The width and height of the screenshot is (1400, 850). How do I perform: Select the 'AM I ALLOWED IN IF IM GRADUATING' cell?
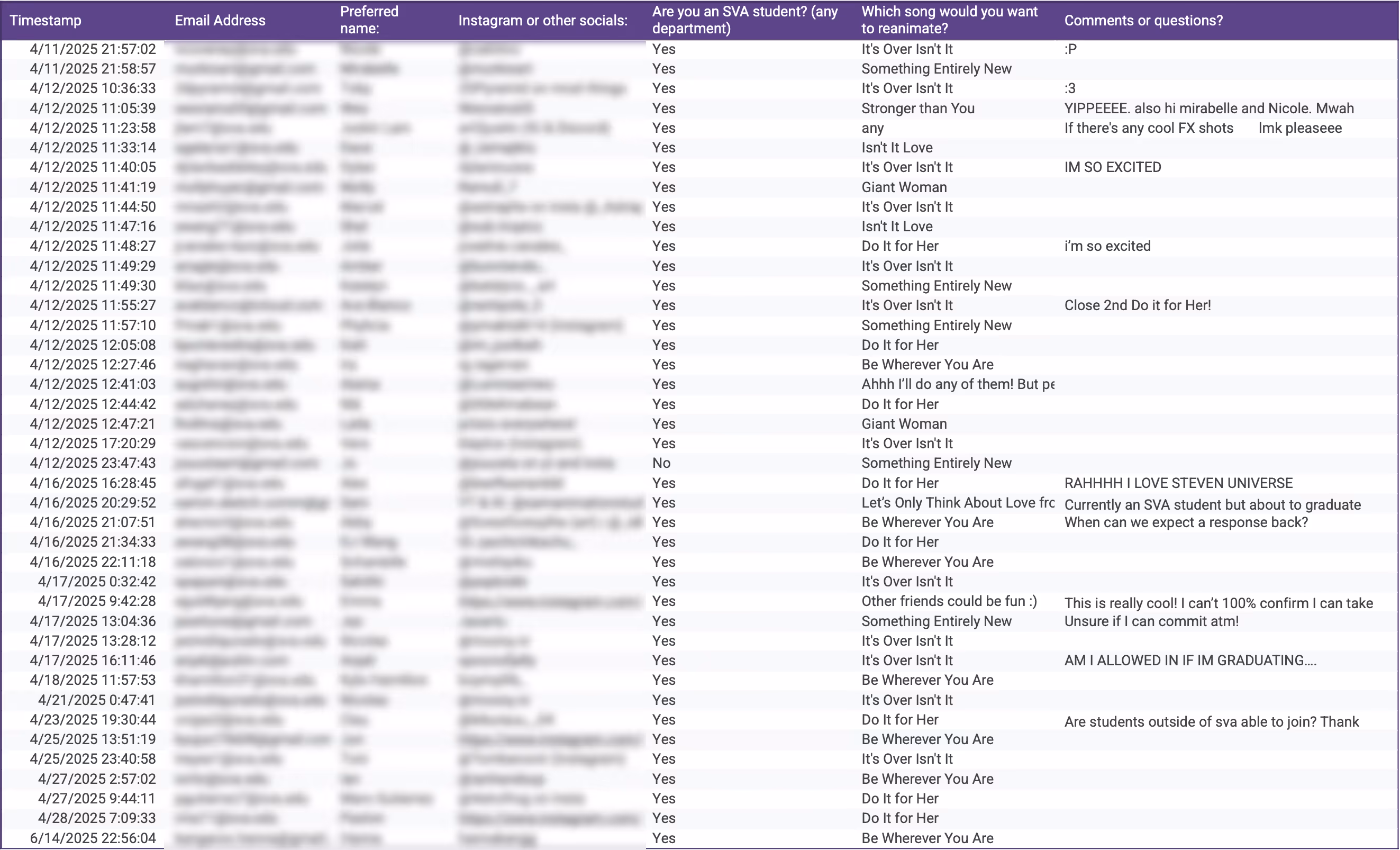point(1190,660)
